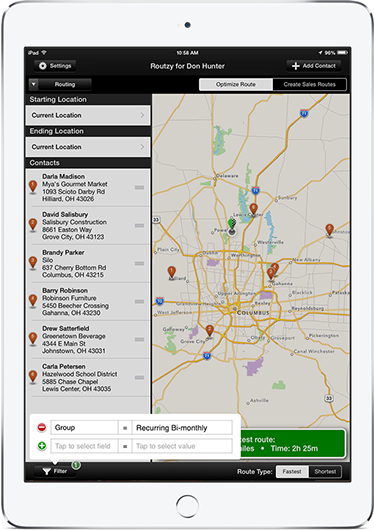
Task: Switch to the Optimize Route tab
Action: tap(236, 85)
